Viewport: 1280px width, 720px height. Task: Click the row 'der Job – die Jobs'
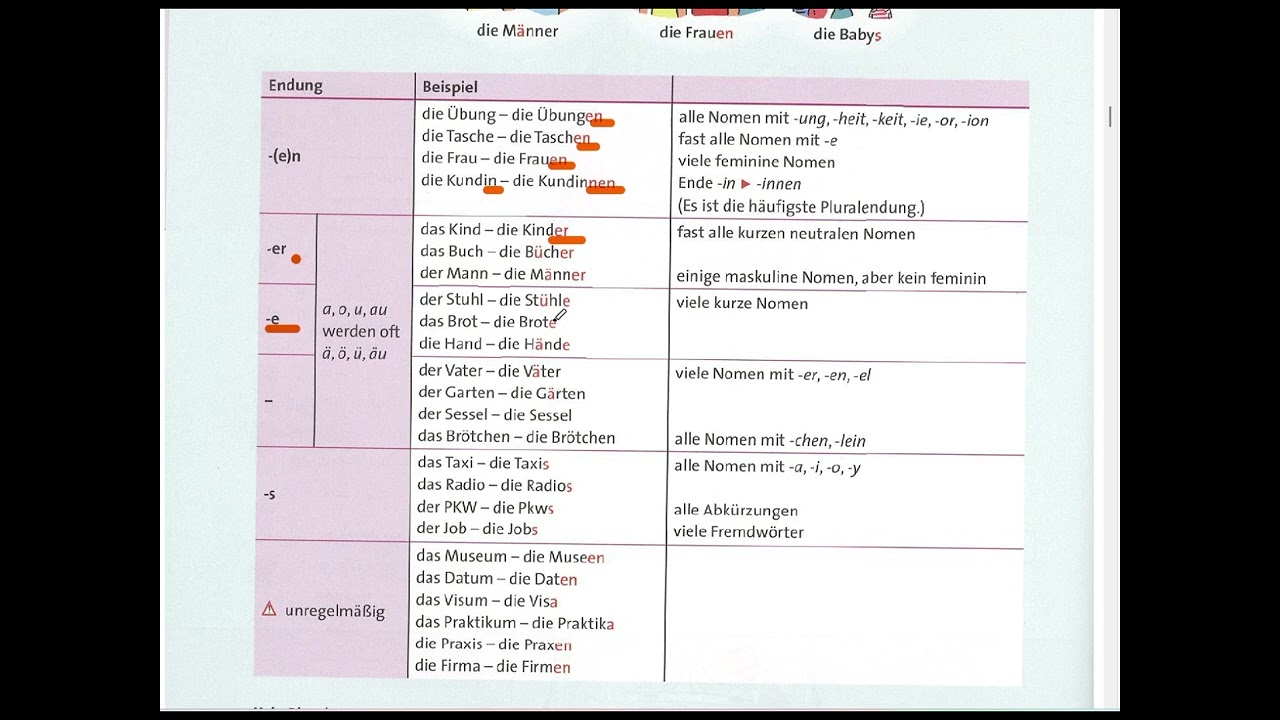478,529
